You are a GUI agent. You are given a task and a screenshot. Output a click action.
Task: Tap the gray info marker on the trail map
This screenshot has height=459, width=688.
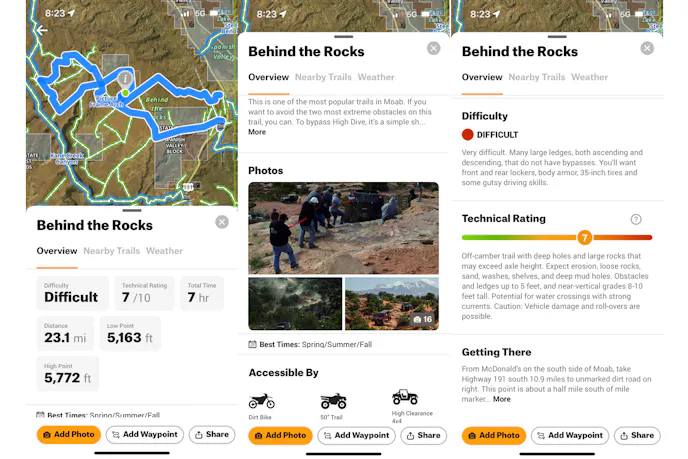[124, 77]
